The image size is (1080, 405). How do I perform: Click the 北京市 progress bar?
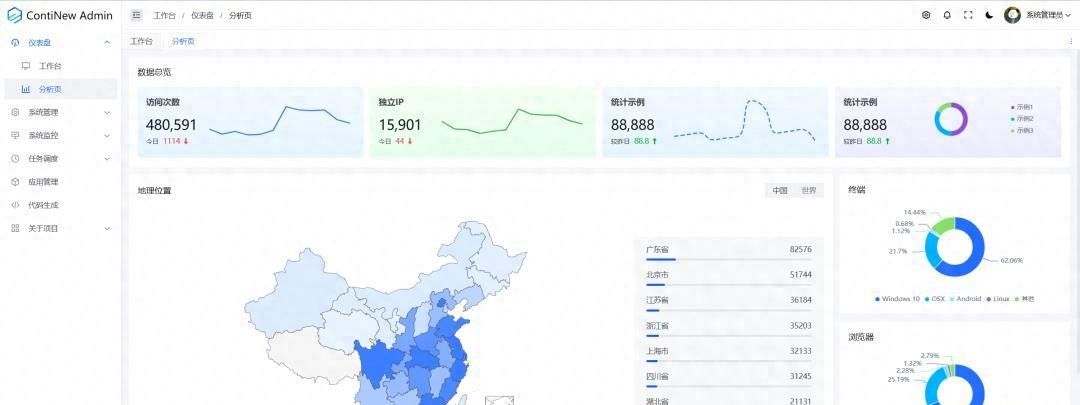click(729, 285)
